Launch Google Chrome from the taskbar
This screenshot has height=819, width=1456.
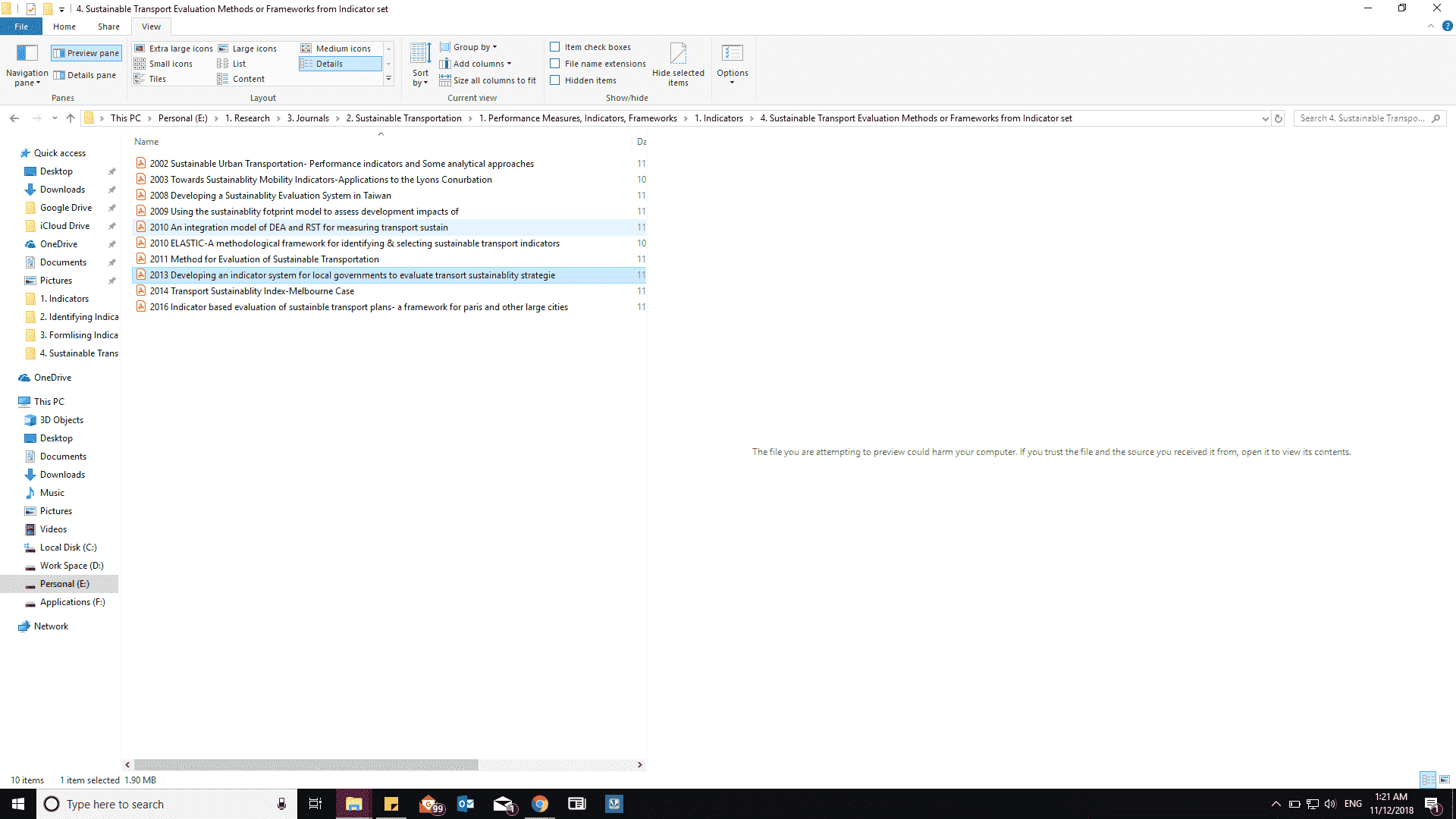point(540,803)
